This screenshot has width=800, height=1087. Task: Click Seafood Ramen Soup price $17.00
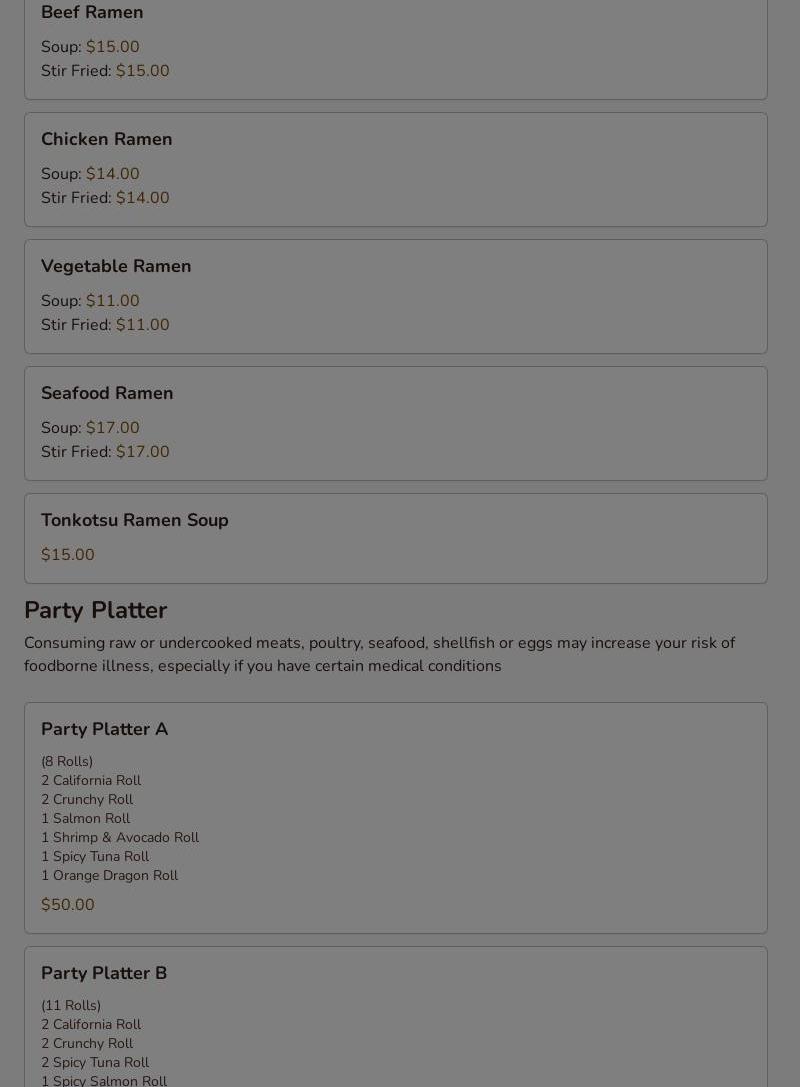(112, 427)
